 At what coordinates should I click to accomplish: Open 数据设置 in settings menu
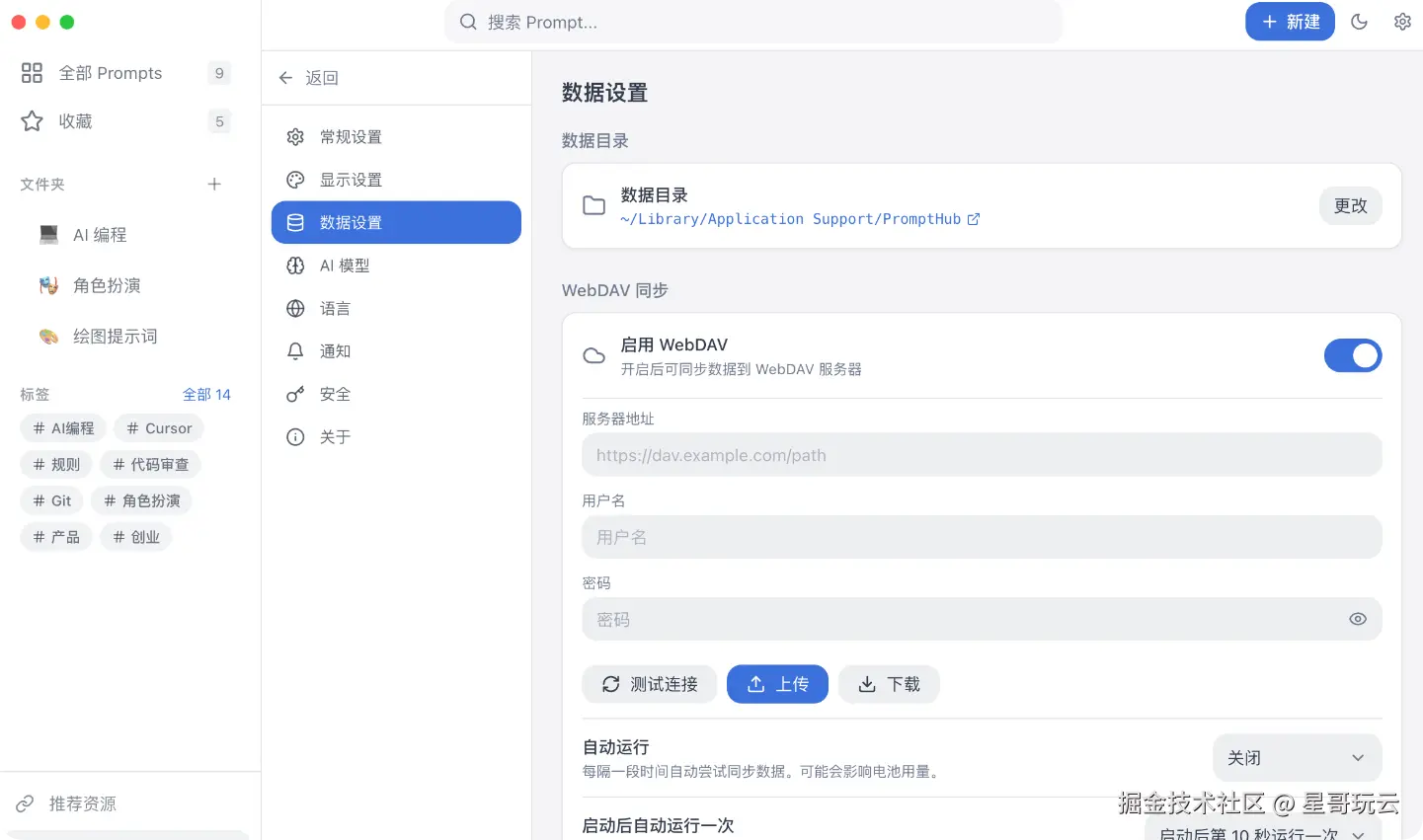(x=396, y=222)
